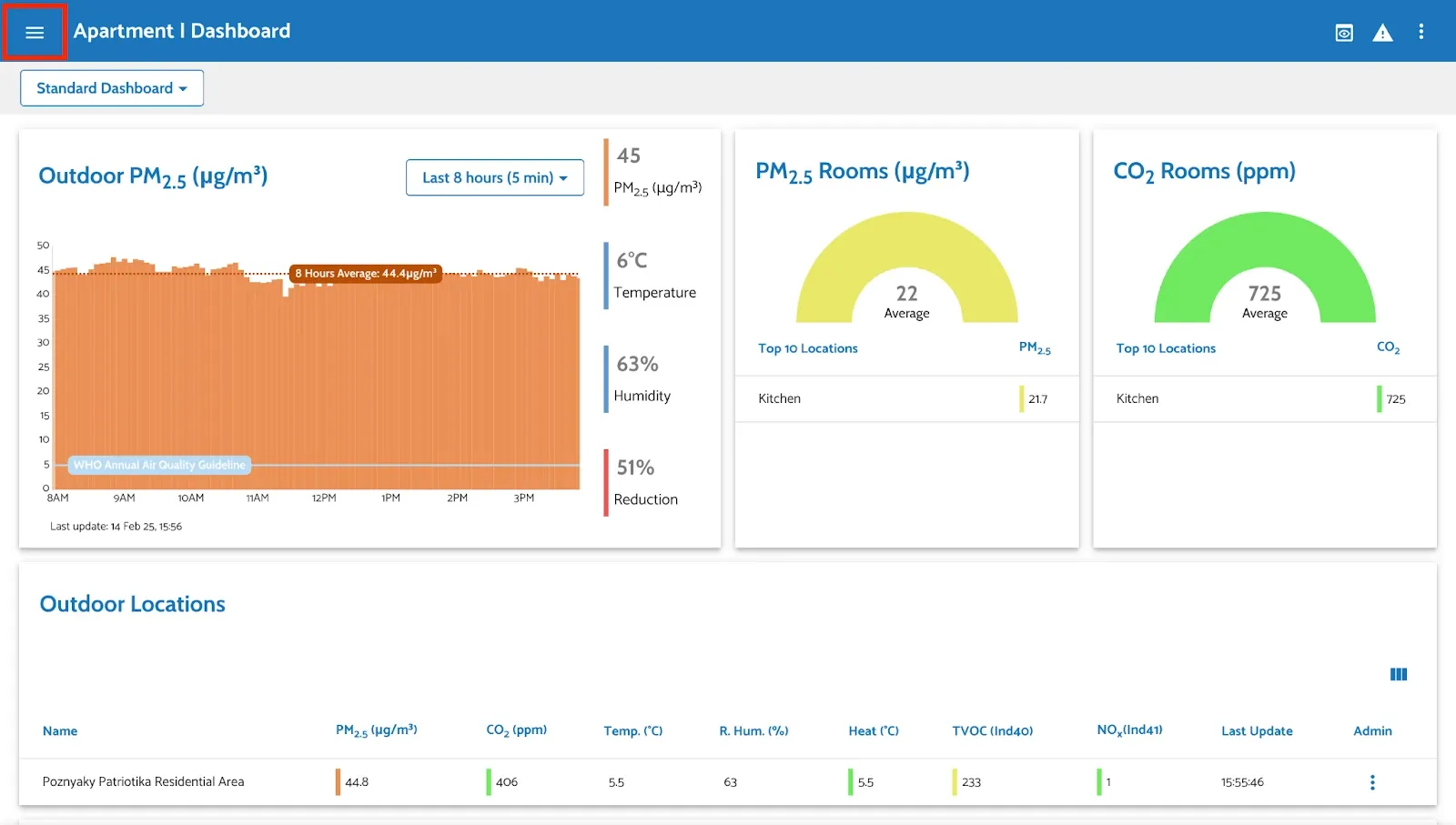This screenshot has height=825, width=1456.
Task: Sort table by PM2.5 column header
Action: tap(376, 730)
